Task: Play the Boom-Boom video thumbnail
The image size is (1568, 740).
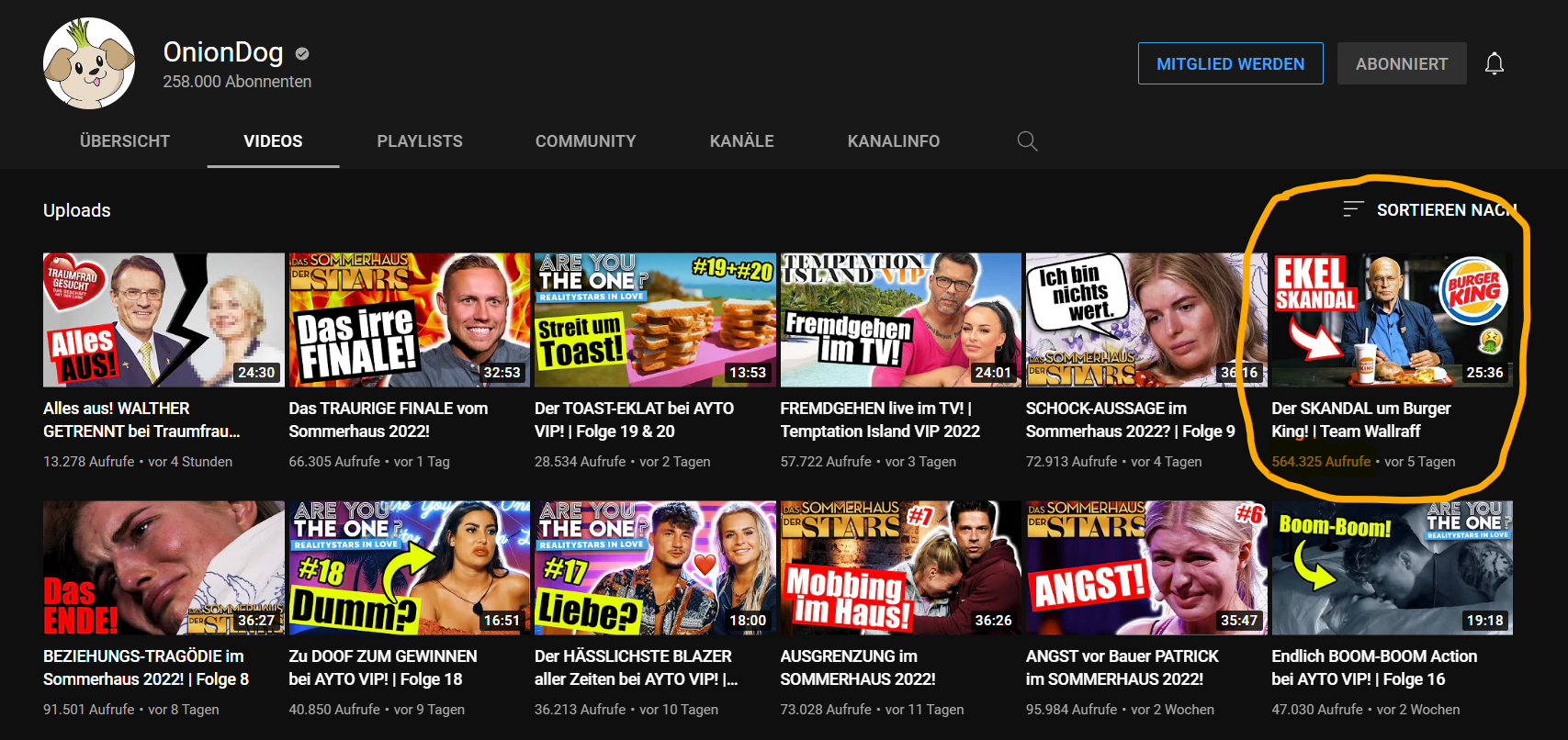Action: [1391, 567]
